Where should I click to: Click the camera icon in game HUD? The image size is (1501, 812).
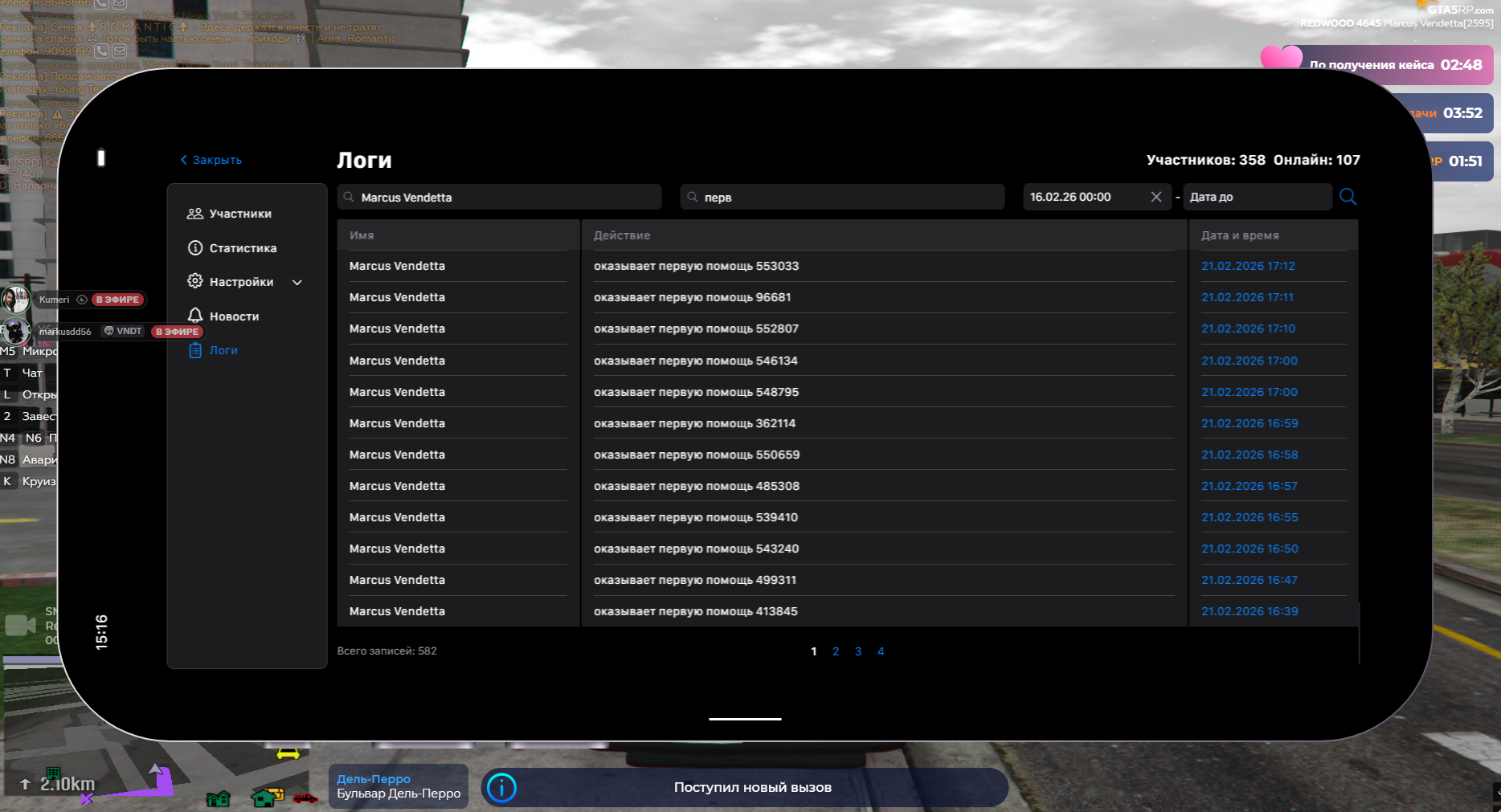click(x=20, y=625)
